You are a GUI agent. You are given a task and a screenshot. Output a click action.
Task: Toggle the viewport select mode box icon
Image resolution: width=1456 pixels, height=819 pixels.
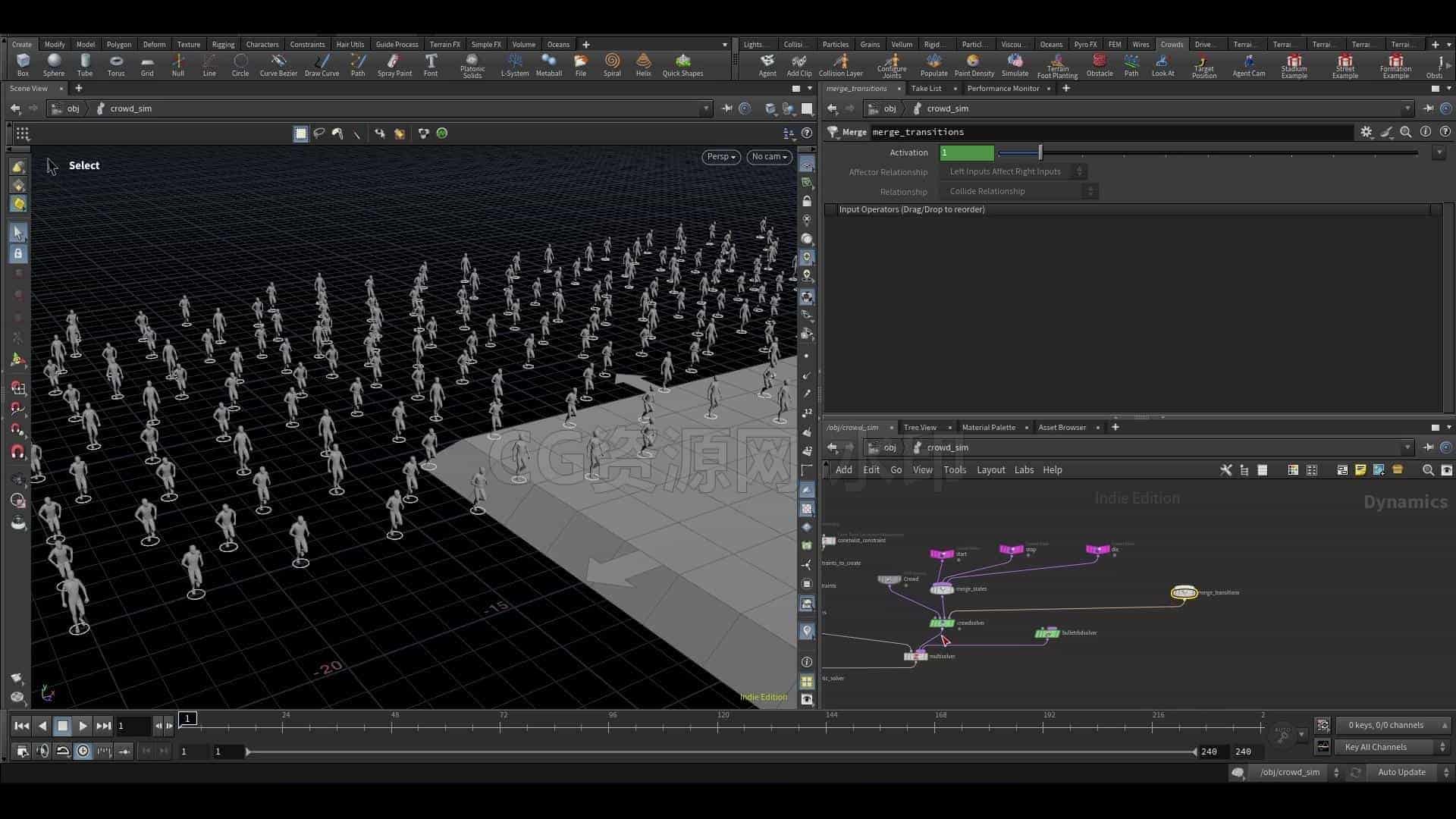301,133
